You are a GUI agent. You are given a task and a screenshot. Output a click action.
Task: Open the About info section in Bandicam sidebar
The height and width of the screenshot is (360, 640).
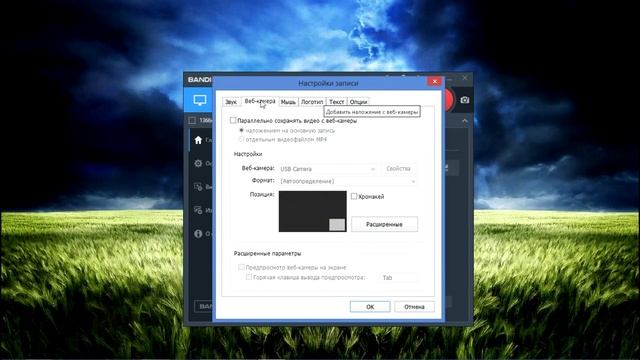click(198, 234)
